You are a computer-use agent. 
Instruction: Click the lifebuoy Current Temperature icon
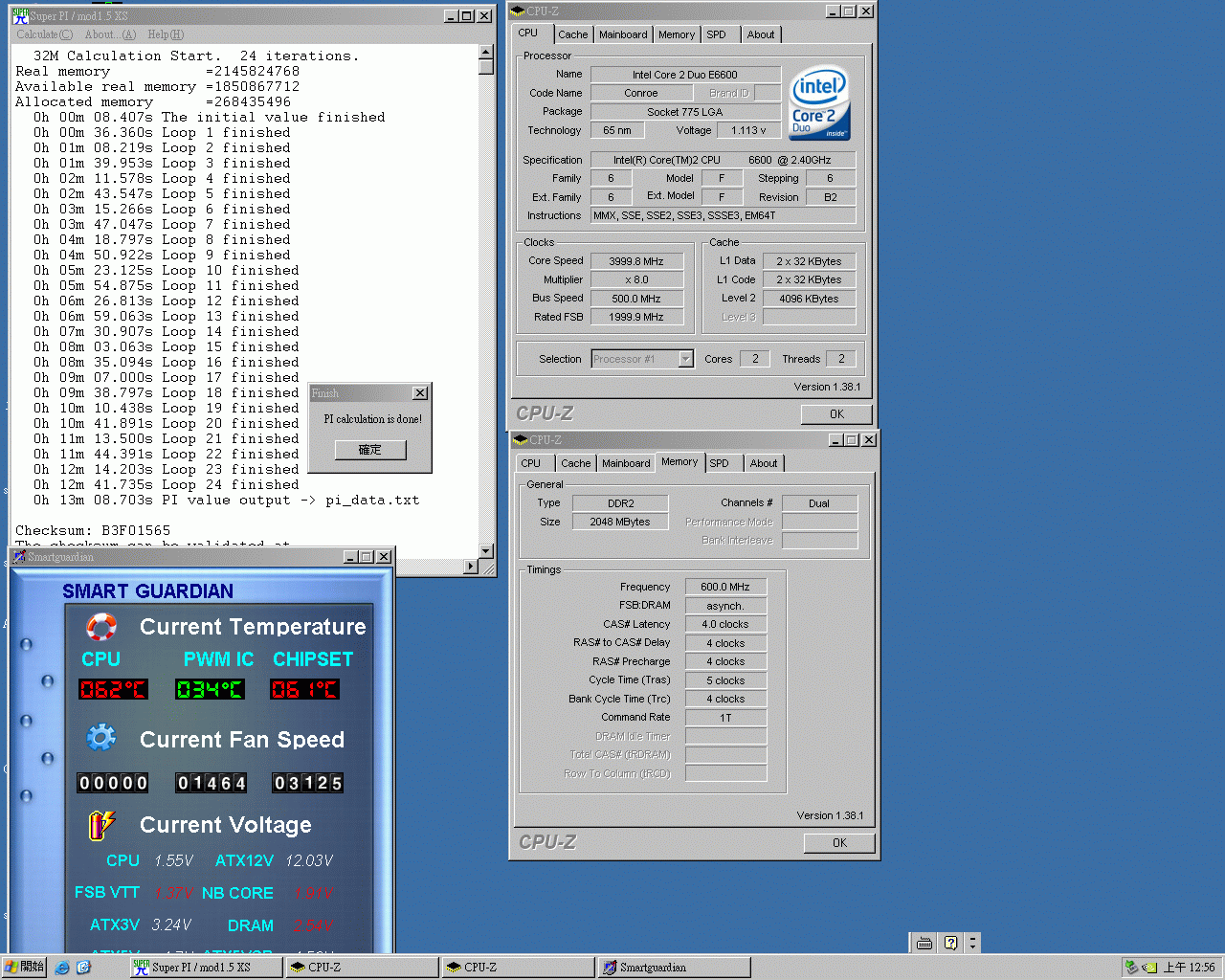[x=101, y=627]
